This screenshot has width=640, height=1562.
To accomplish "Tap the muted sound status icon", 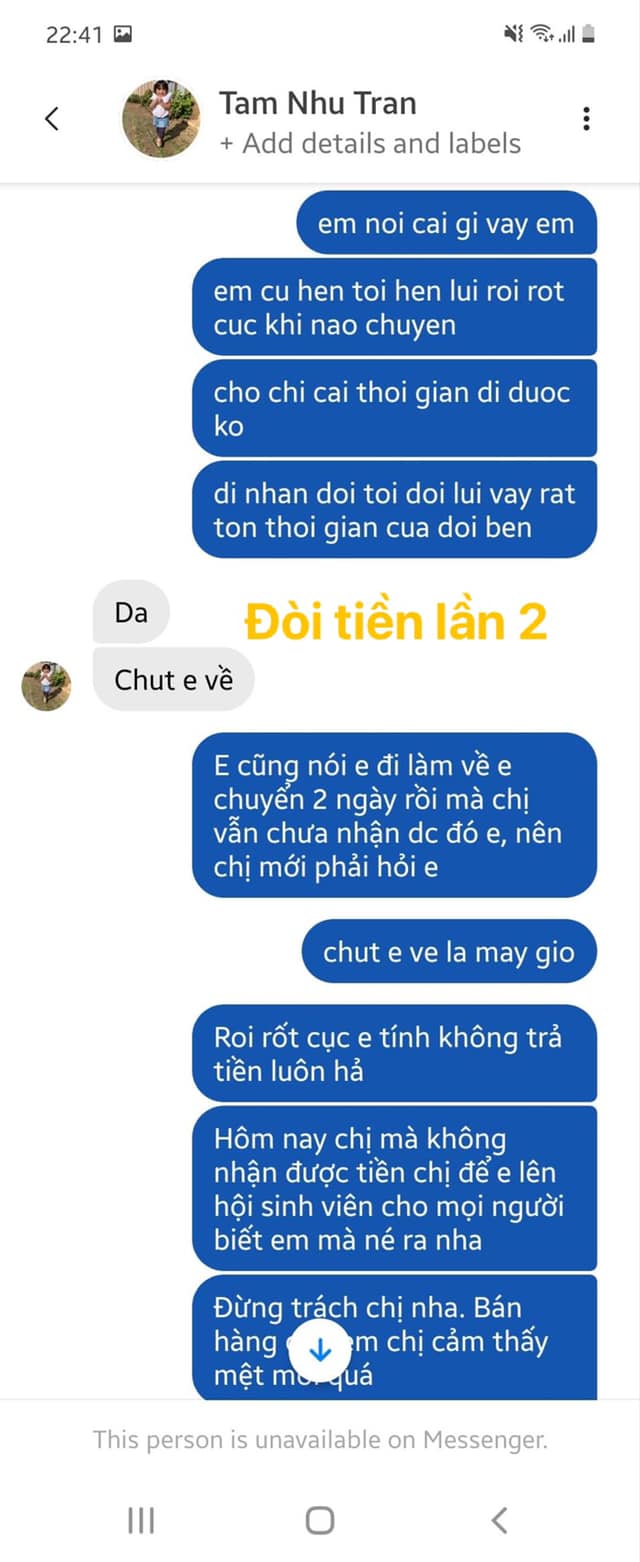I will click(x=514, y=34).
